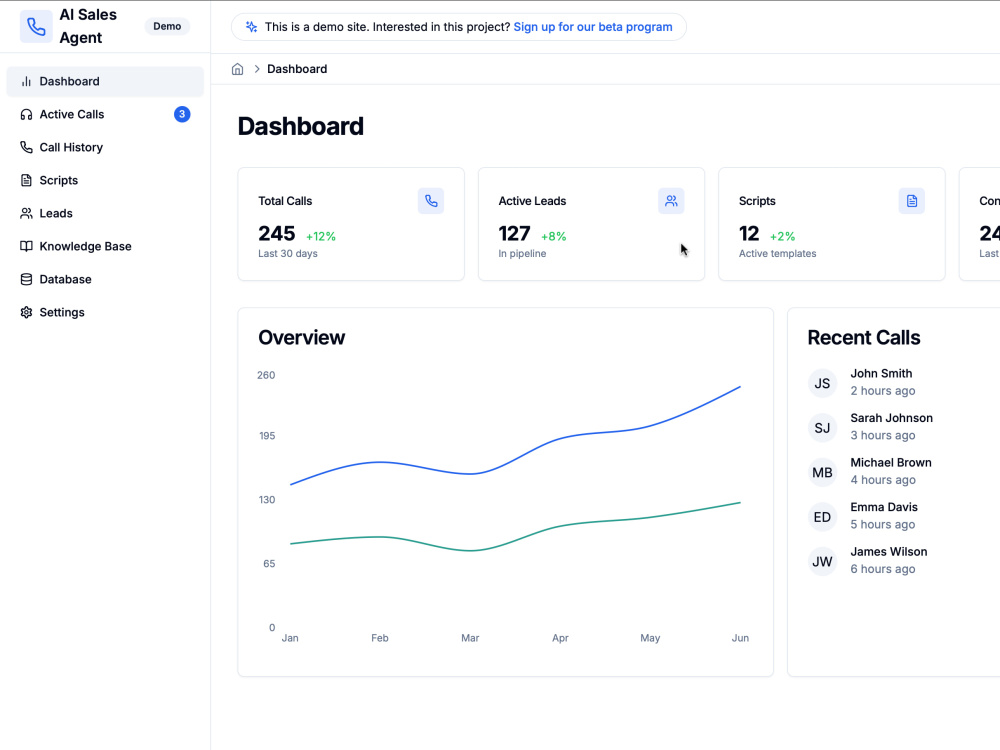The height and width of the screenshot is (750, 1000).
Task: Click the Dashboard bar chart icon
Action: coord(26,82)
